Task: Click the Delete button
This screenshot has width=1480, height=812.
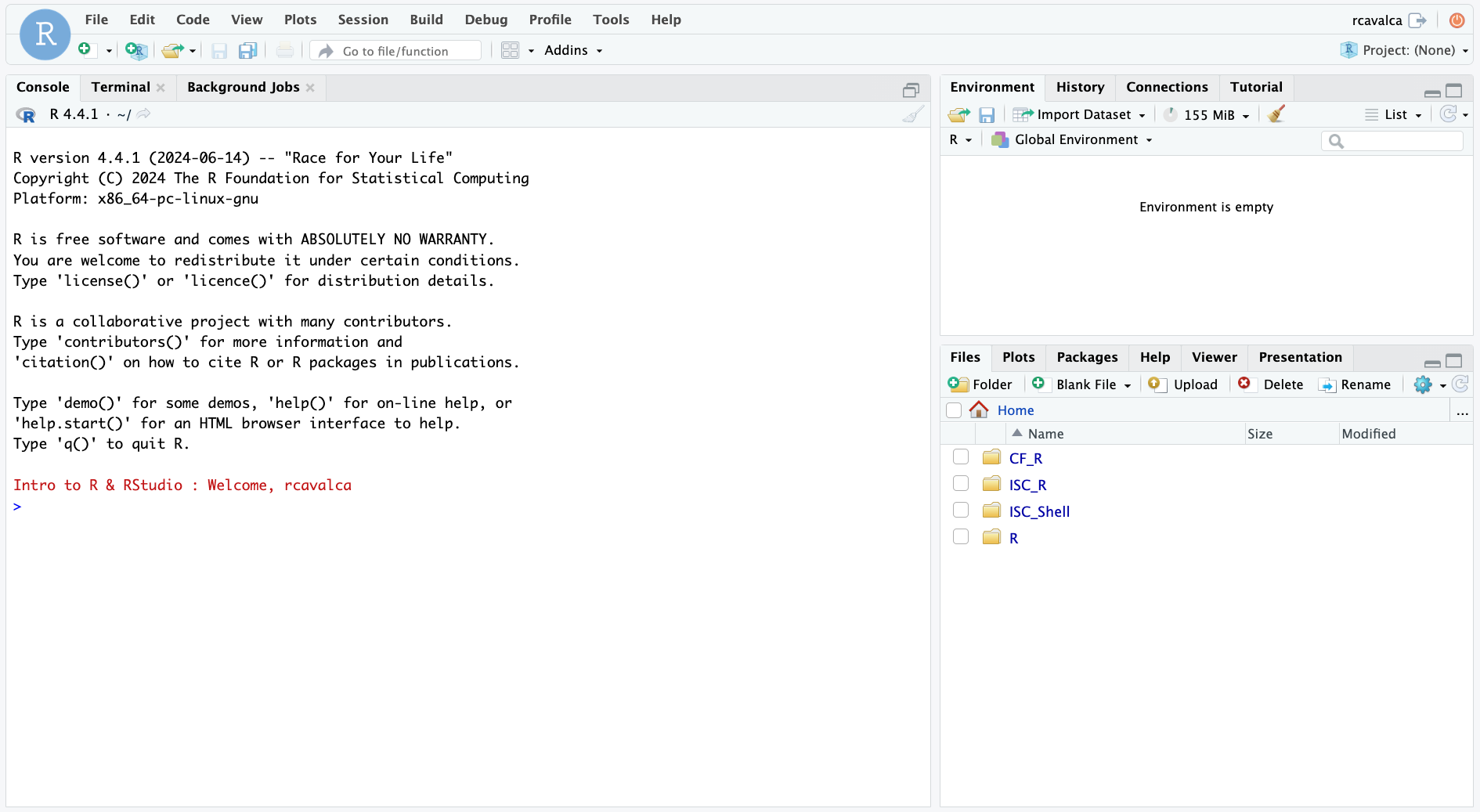Action: pyautogui.click(x=1270, y=384)
